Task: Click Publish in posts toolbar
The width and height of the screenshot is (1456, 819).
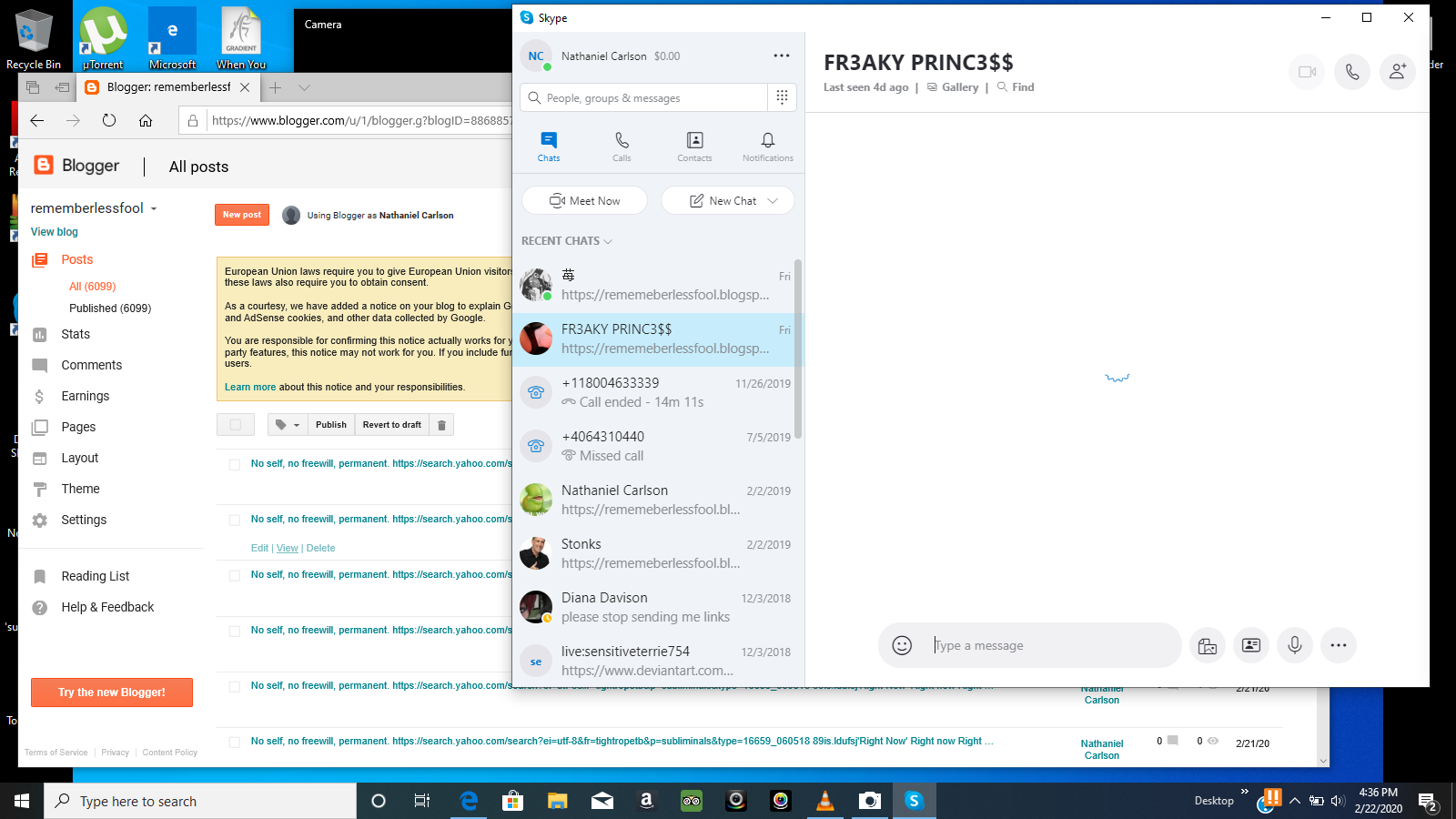Action: pyautogui.click(x=331, y=424)
